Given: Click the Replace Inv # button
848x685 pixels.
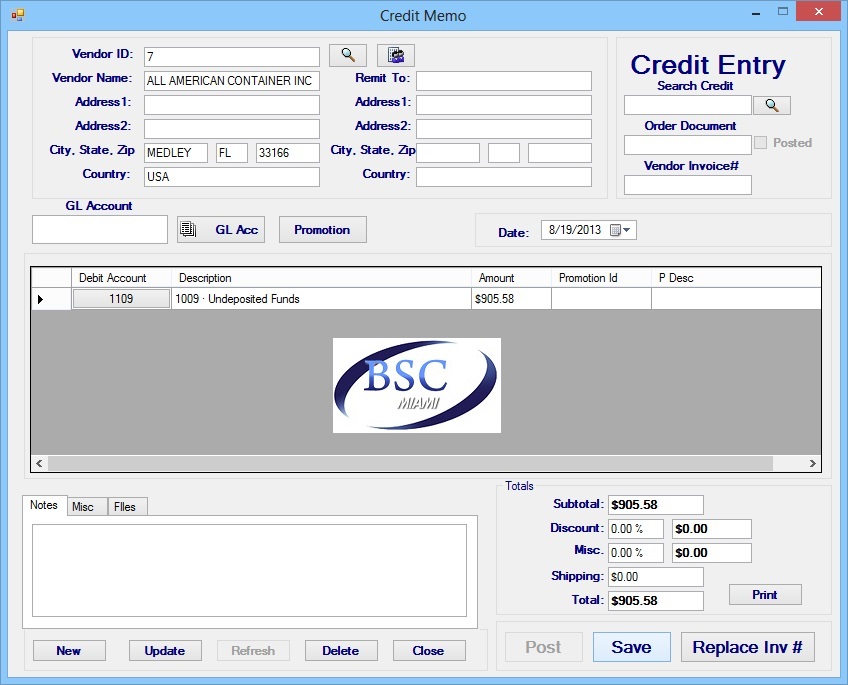Looking at the screenshot, I should 747,647.
